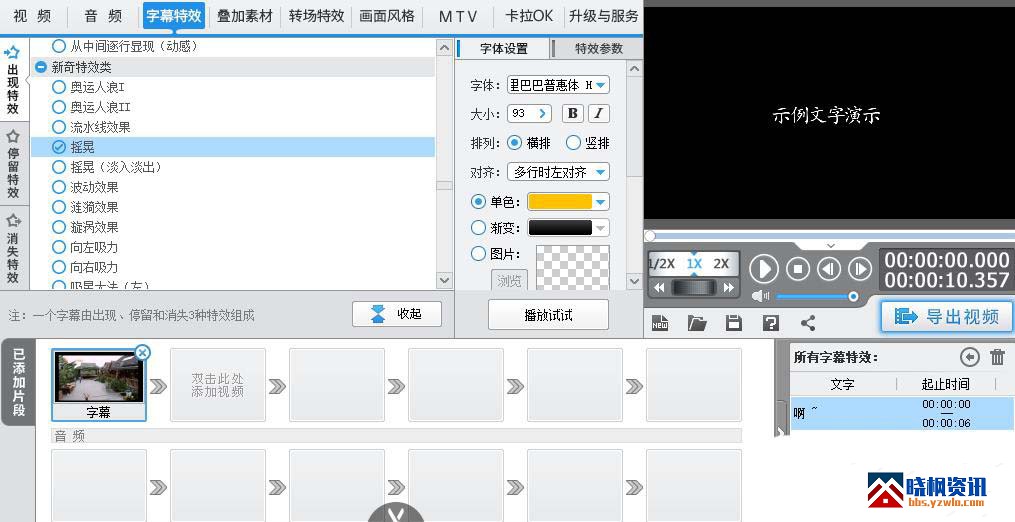This screenshot has height=522, width=1015.
Task: Collapse the 新奇特效类 category
Action: 41,67
